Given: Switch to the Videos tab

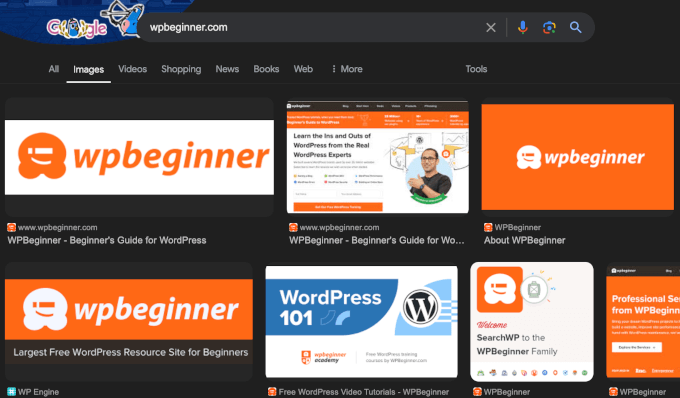Looking at the screenshot, I should click(x=133, y=69).
